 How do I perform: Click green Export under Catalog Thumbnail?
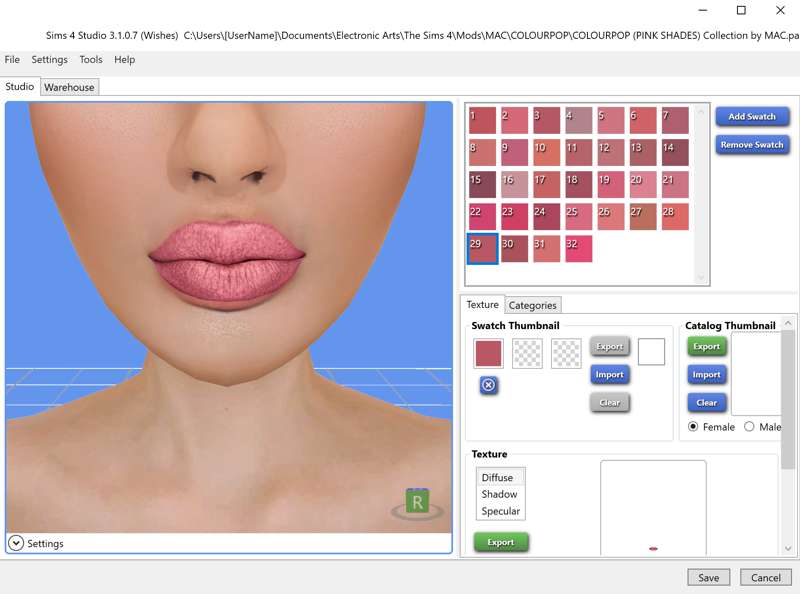point(707,346)
